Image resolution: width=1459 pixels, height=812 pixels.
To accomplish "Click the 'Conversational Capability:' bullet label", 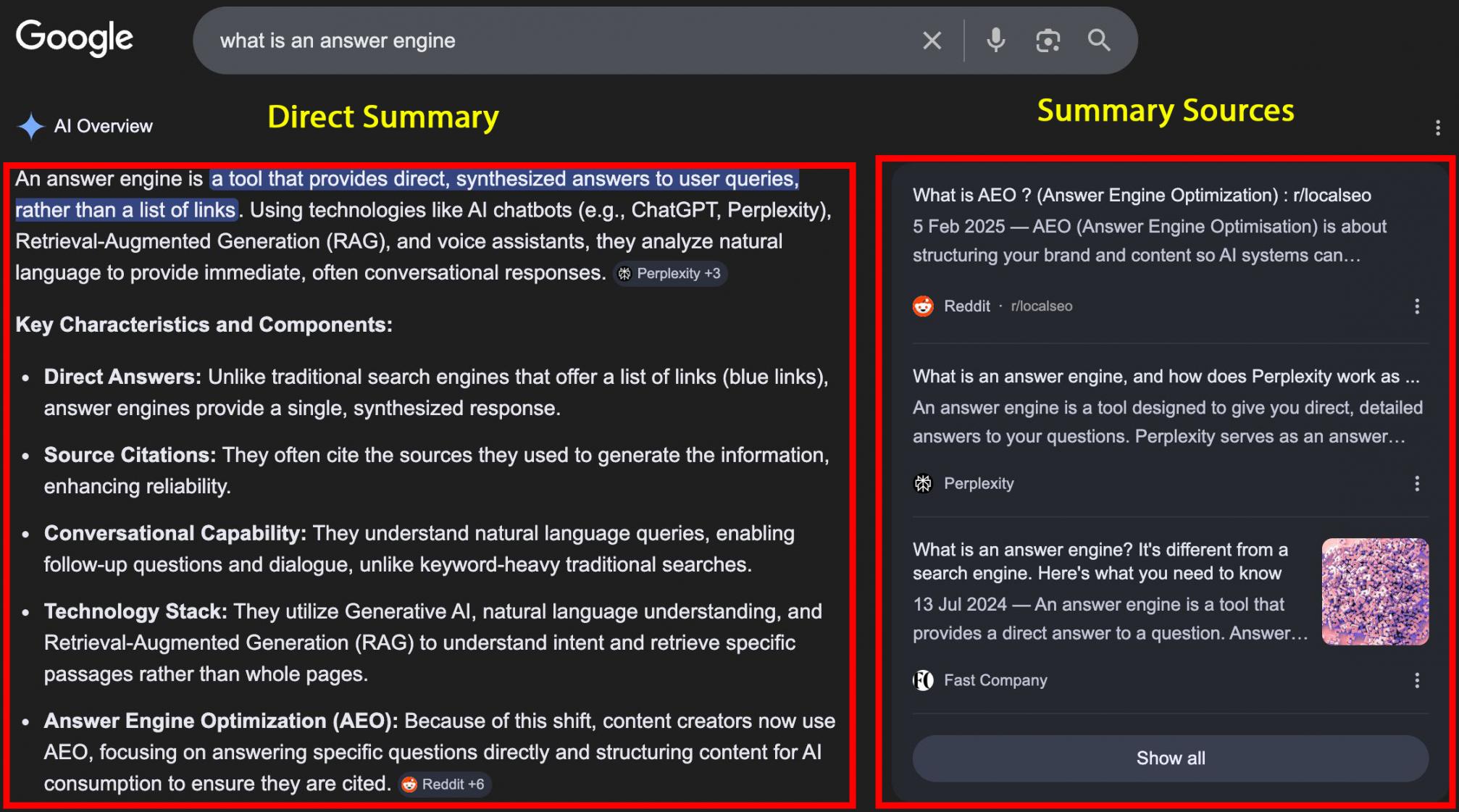I will click(x=175, y=533).
